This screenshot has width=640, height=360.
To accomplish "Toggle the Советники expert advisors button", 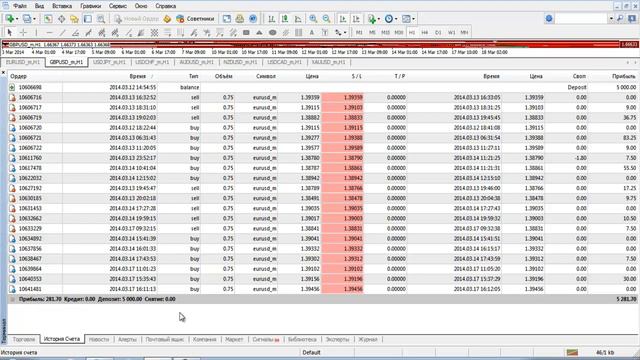I will coord(195,19).
